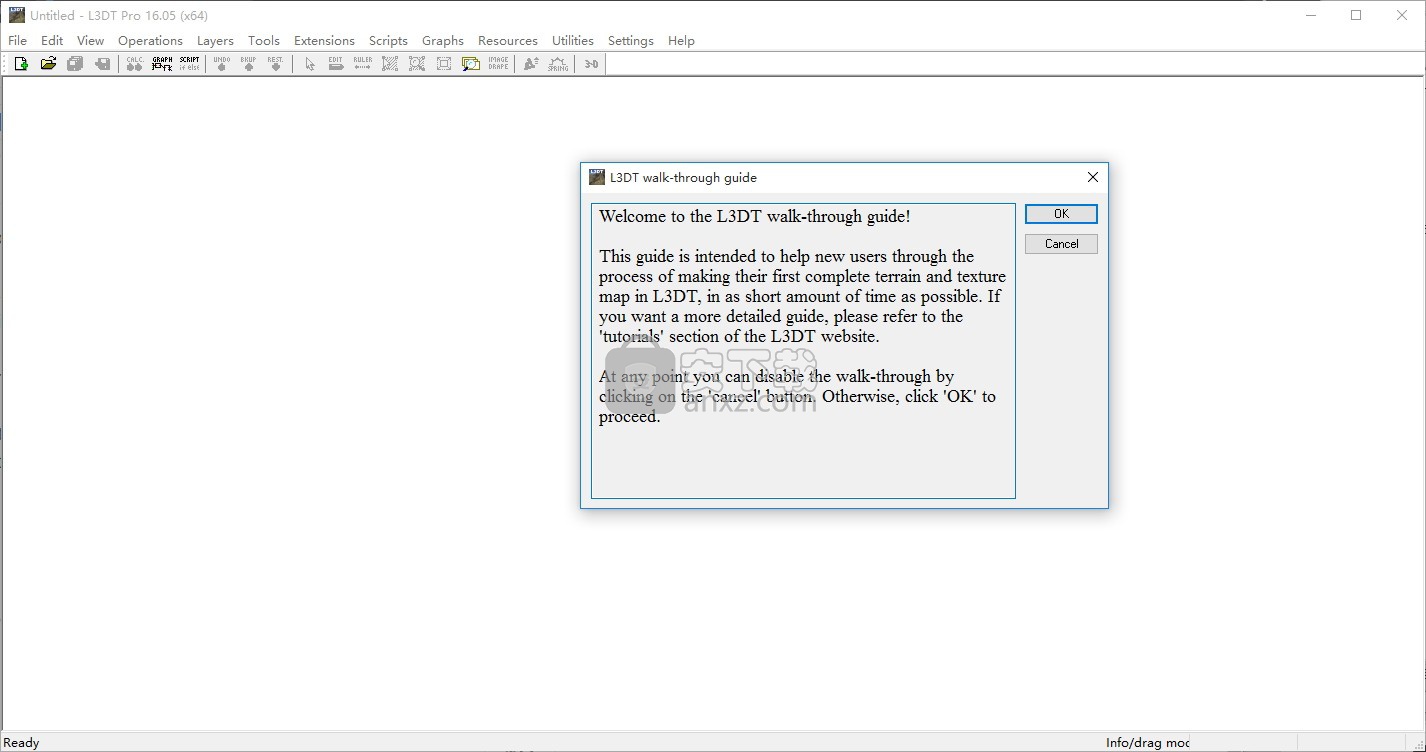Click the fit-to-window square icon
Image resolution: width=1426 pixels, height=752 pixels.
pyautogui.click(x=444, y=64)
